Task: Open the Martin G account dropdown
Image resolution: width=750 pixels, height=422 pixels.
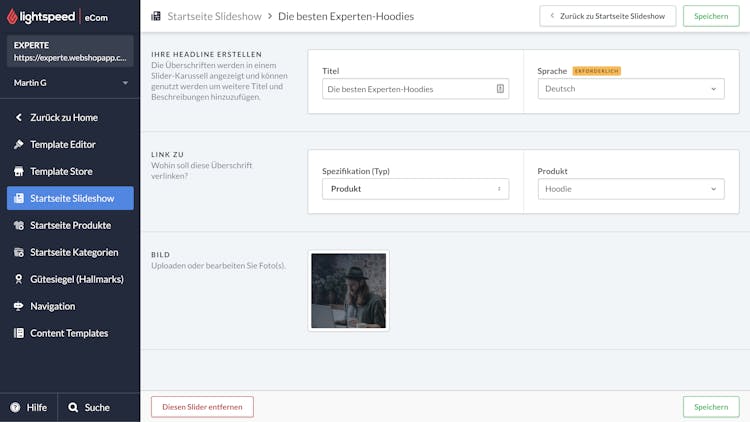Action: [x=70, y=83]
